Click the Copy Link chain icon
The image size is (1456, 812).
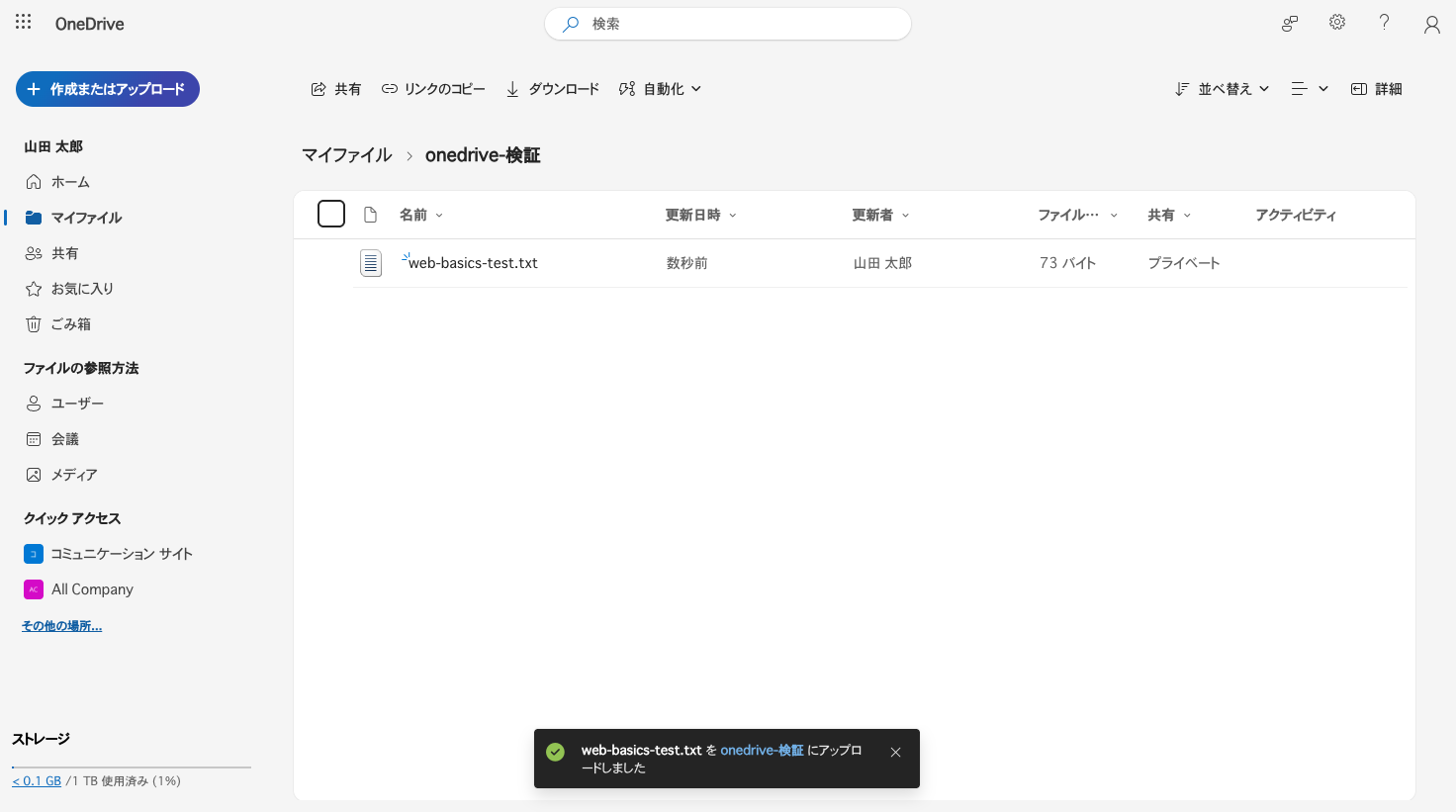[x=390, y=89]
